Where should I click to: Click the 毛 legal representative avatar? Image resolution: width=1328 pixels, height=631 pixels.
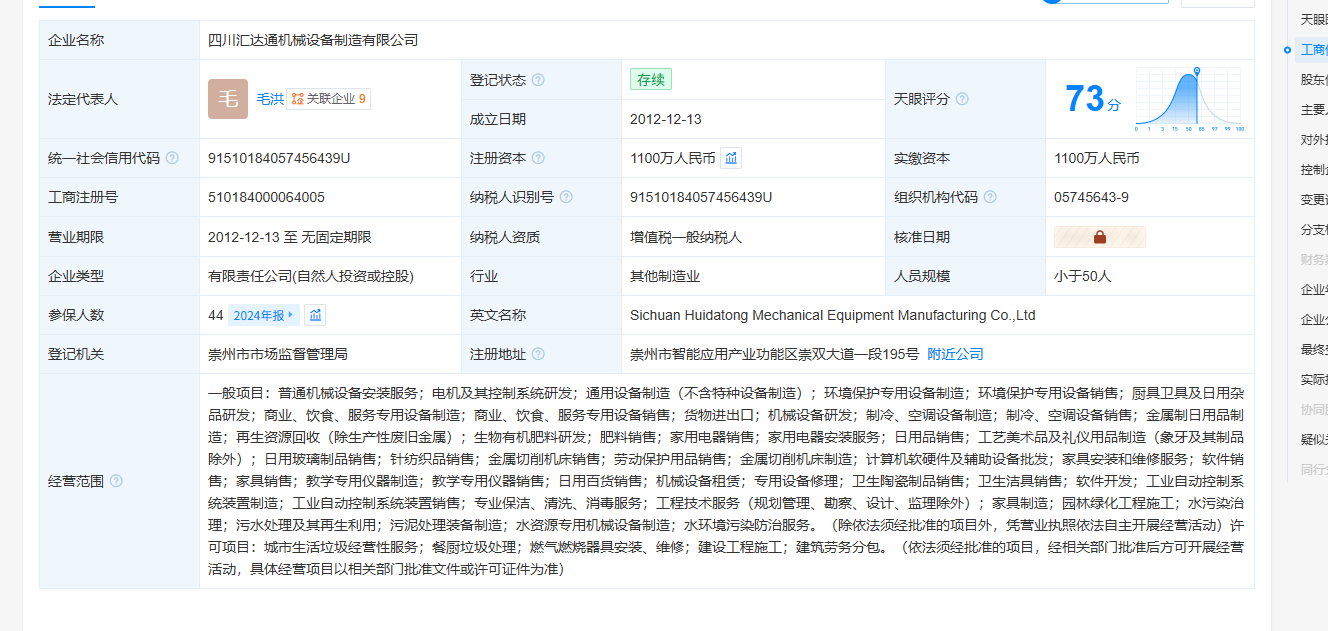click(x=228, y=99)
